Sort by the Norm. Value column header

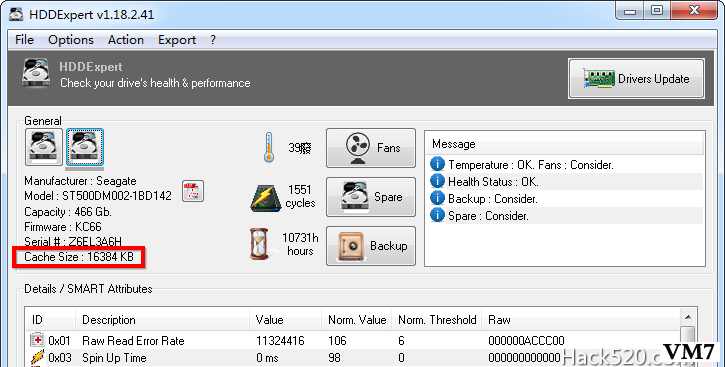point(356,320)
